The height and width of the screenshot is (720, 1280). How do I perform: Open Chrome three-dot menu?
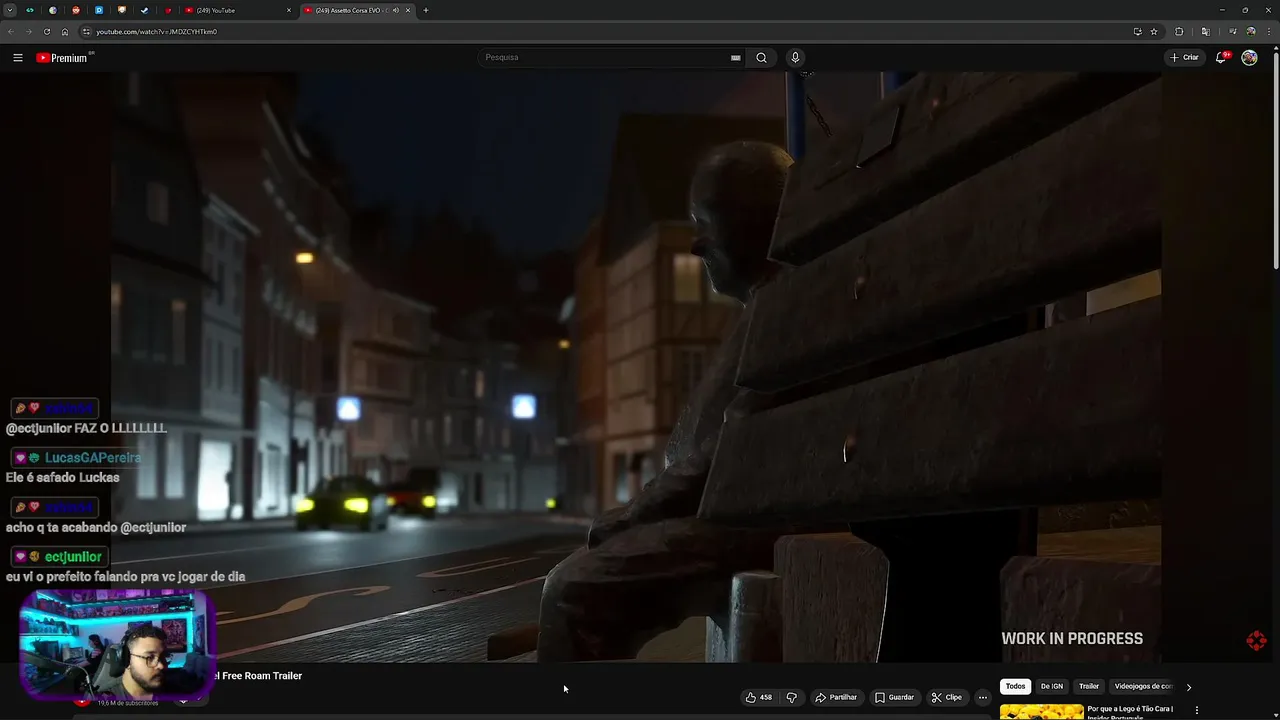1268,31
